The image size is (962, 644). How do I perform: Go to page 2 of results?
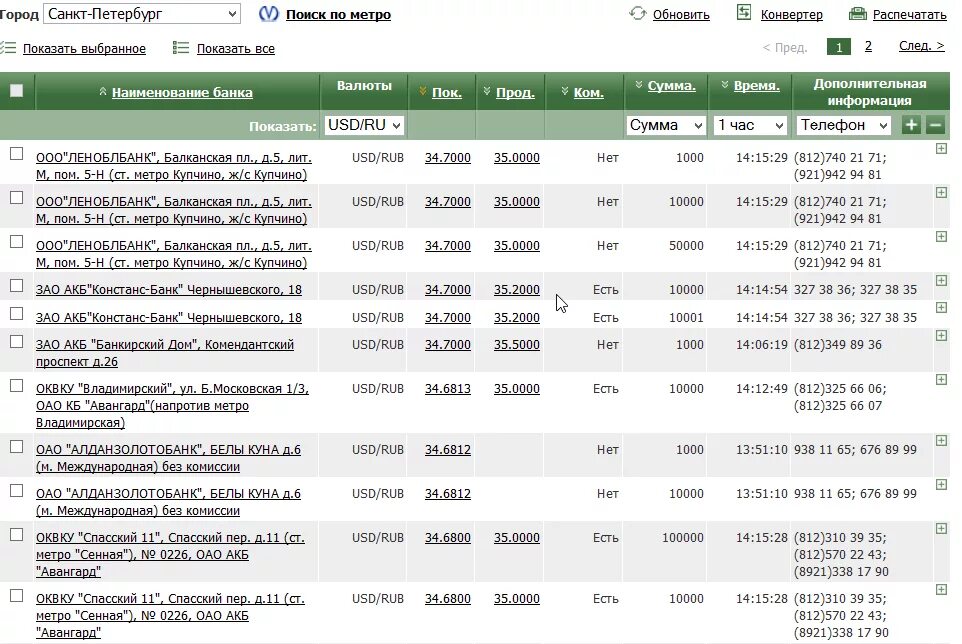click(x=868, y=46)
